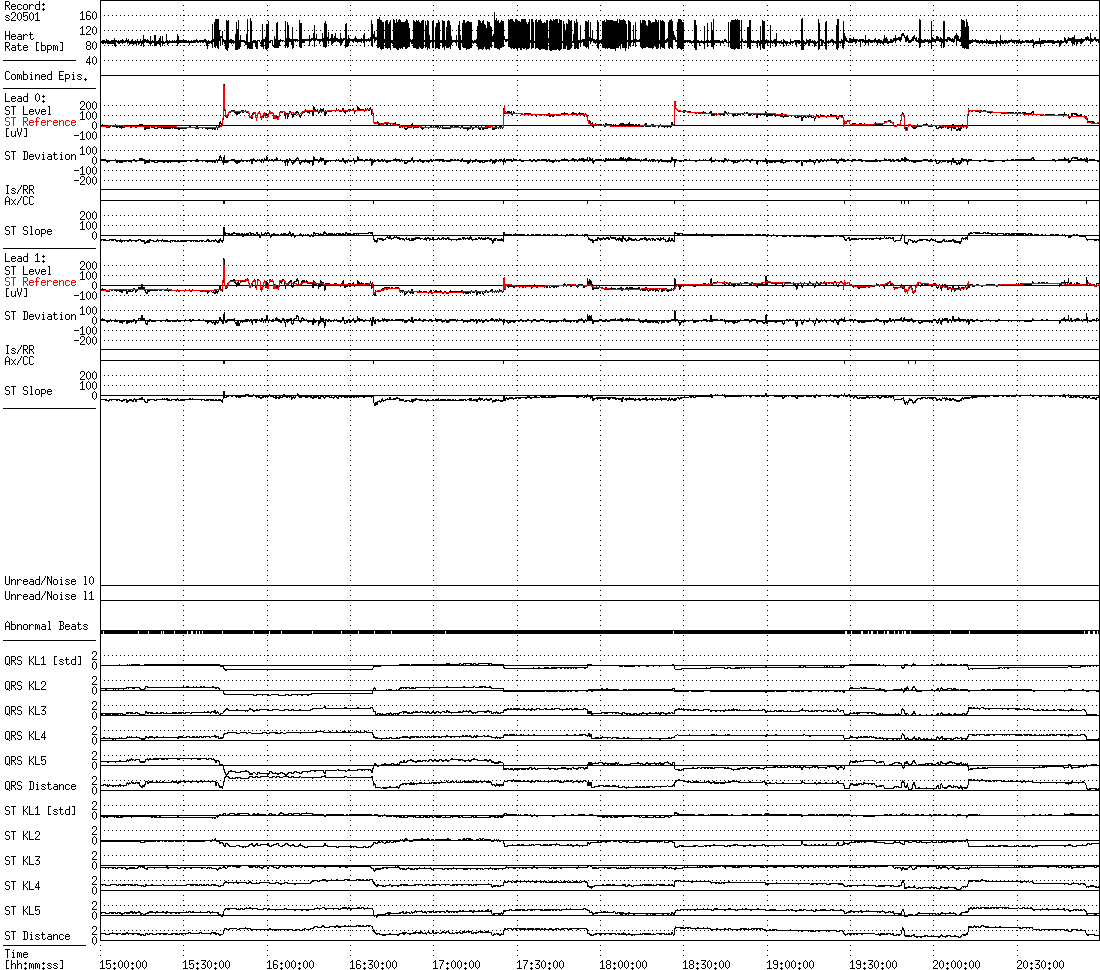Screen dimensions: 1100x970
Task: Click the ST Distance row label
Action: tap(37, 936)
